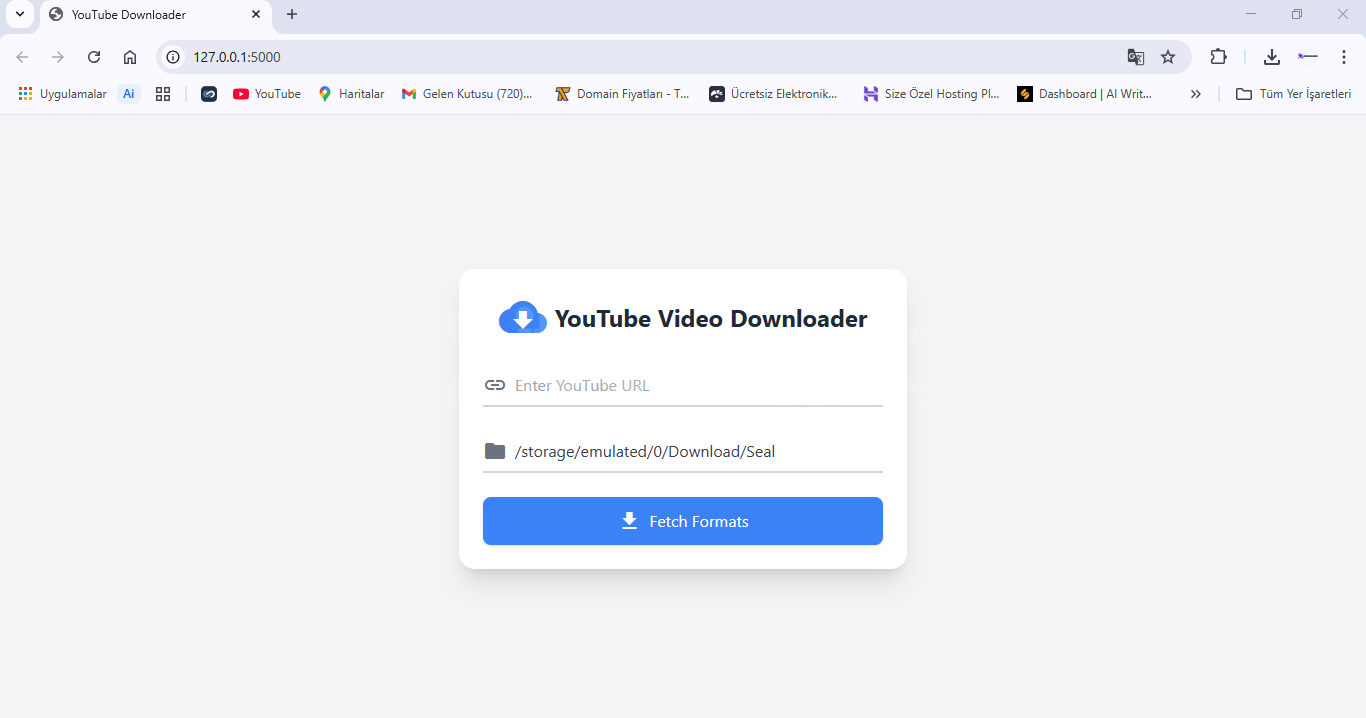Image resolution: width=1366 pixels, height=718 pixels.
Task: Open the Ücretsiz Elektronik bookmark
Action: 774,94
